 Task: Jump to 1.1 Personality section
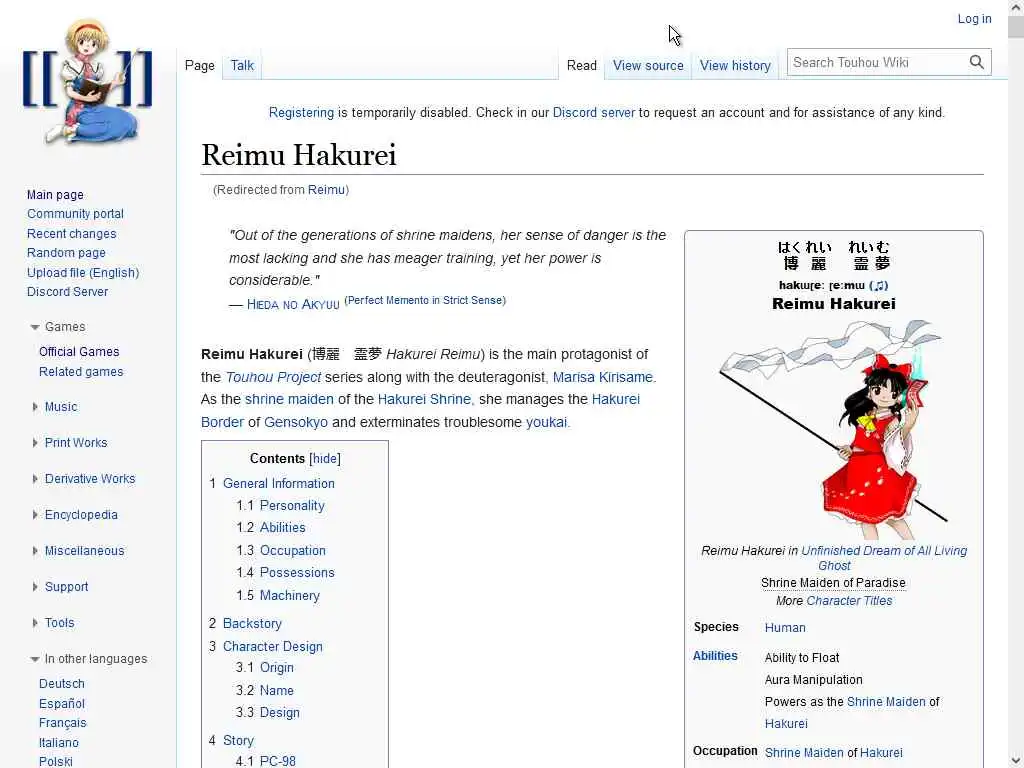[x=292, y=505]
